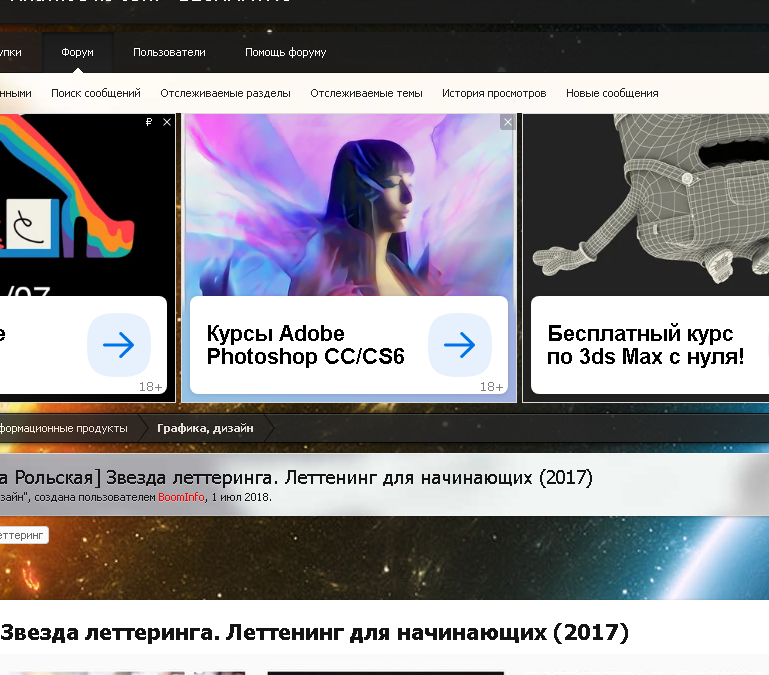
Task: Go to Графика, дизайн breadcrumb
Action: pyautogui.click(x=205, y=428)
